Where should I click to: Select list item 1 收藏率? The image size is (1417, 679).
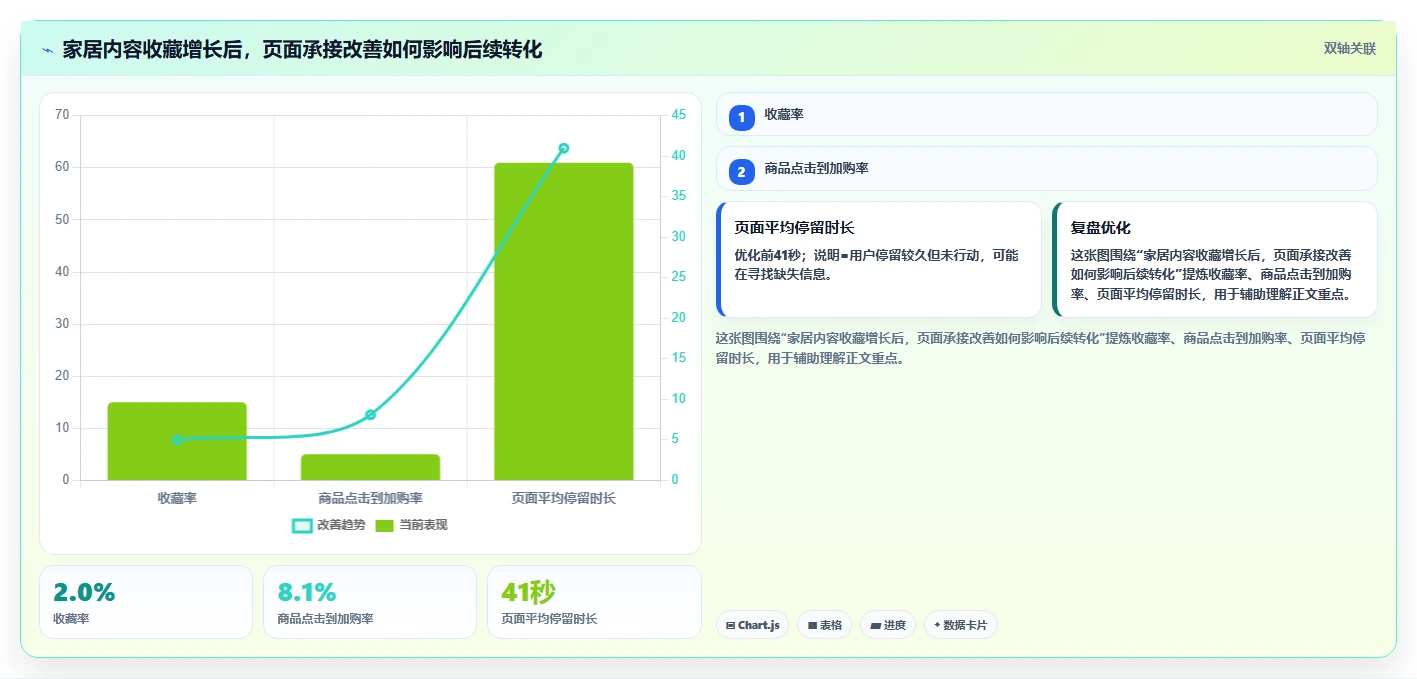pyautogui.click(x=1047, y=114)
